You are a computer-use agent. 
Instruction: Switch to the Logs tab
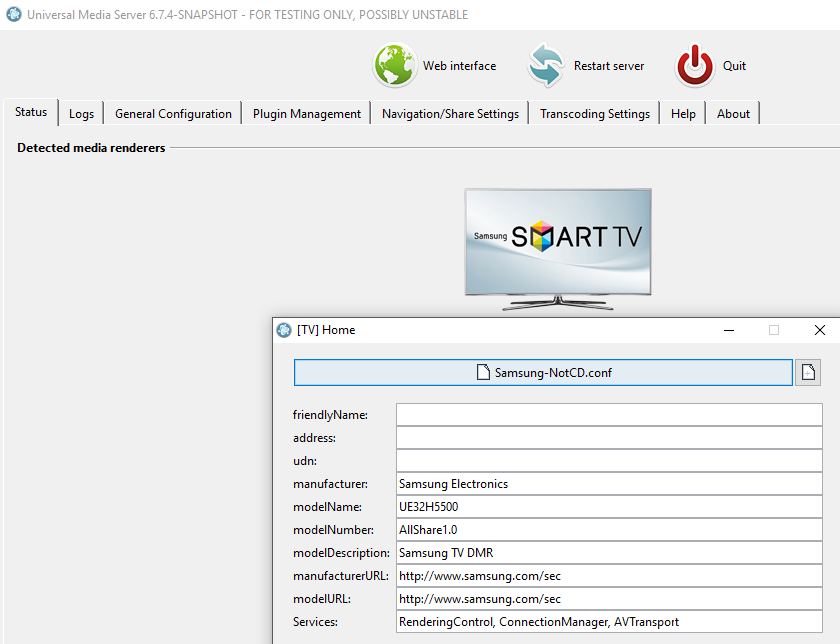[x=81, y=114]
